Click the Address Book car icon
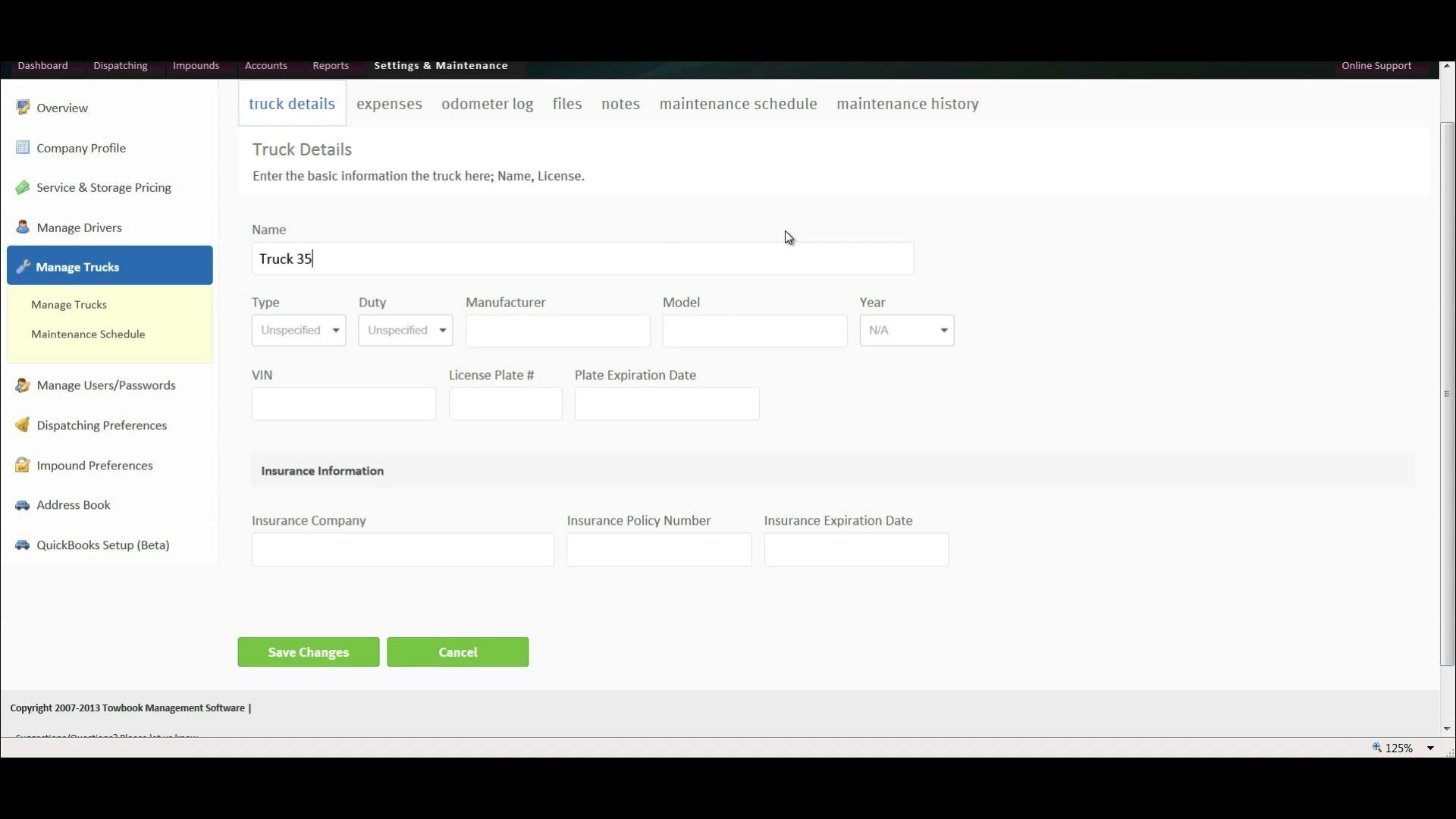Viewport: 1456px width, 819px height. pyautogui.click(x=23, y=505)
